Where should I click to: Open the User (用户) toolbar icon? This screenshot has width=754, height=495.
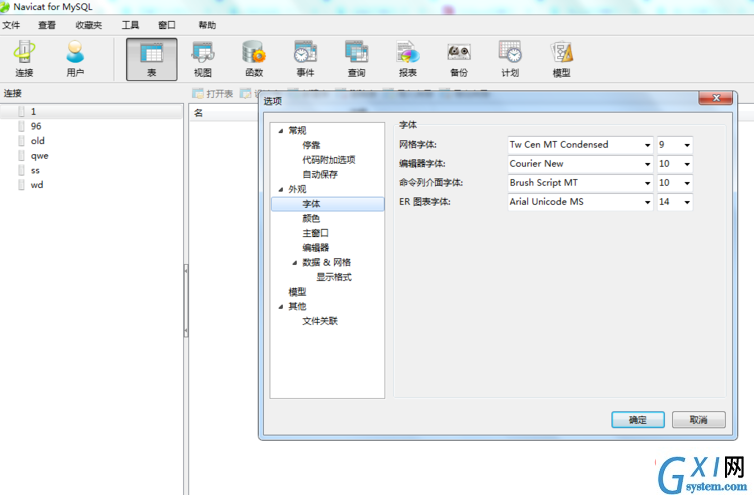click(75, 59)
